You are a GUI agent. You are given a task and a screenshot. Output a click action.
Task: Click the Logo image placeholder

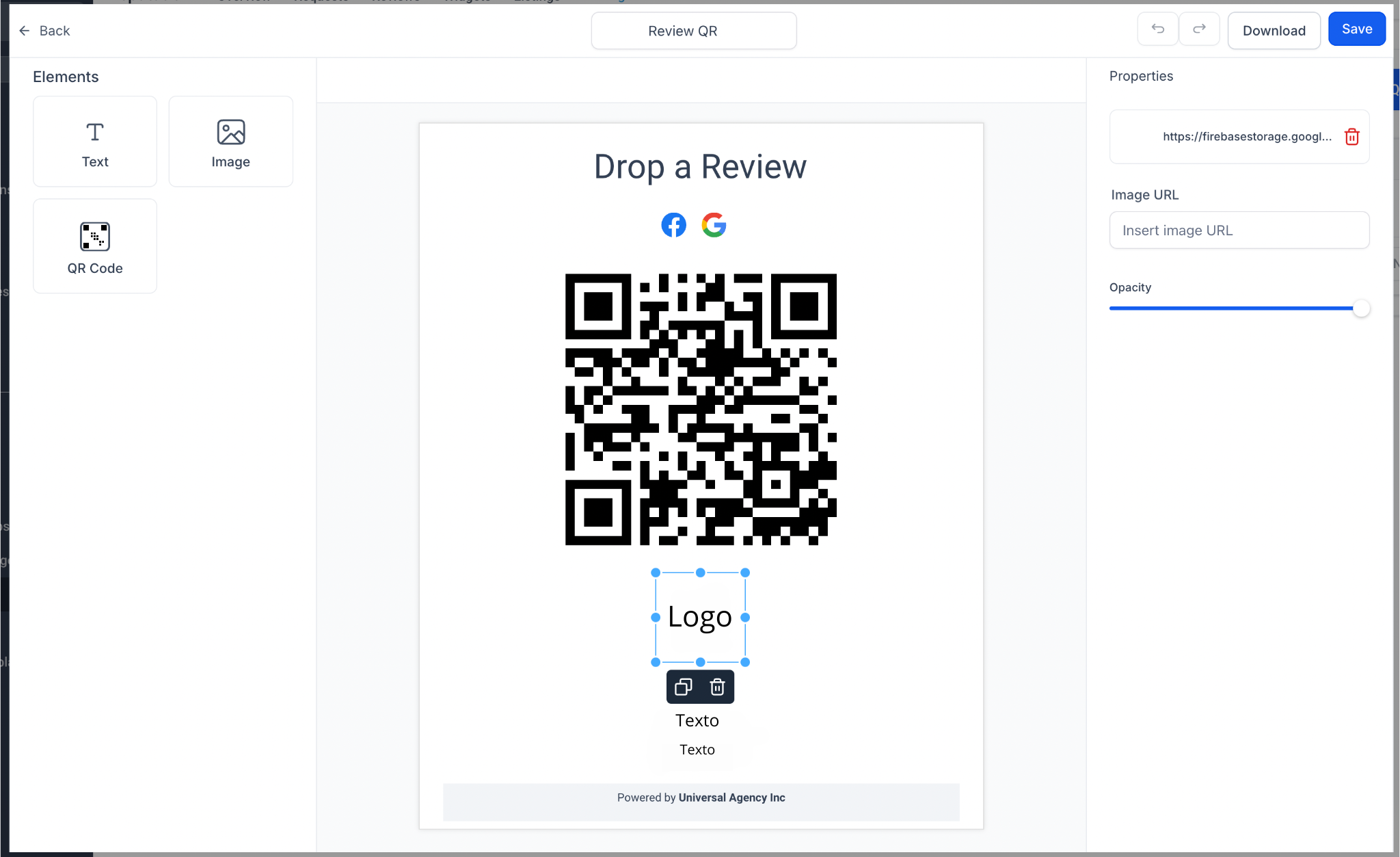click(700, 617)
